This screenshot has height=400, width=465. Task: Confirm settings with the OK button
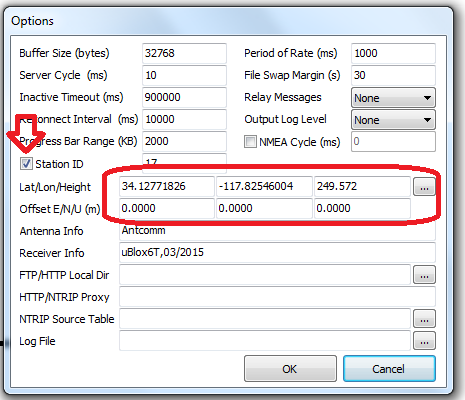coord(290,369)
